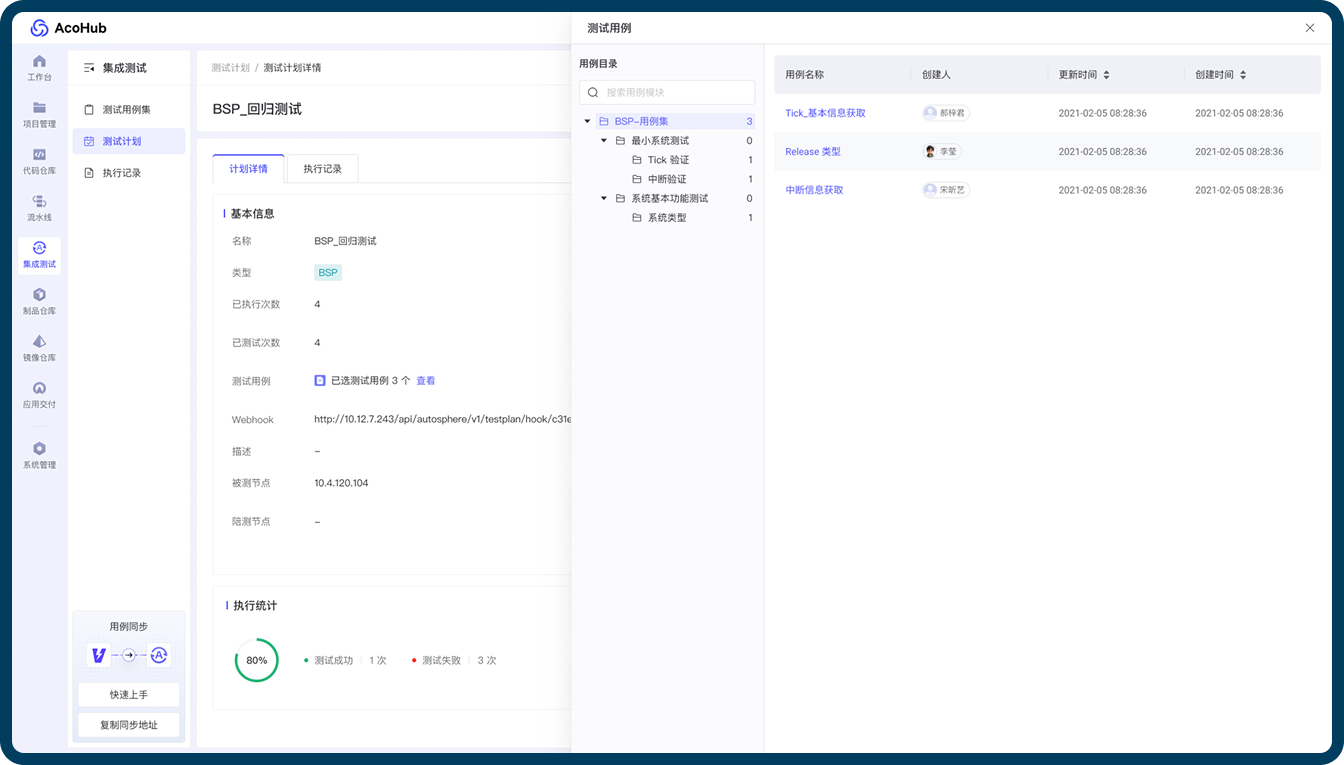1344x765 pixels.
Task: Open 系统管理 sidebar icon
Action: [x=39, y=449]
